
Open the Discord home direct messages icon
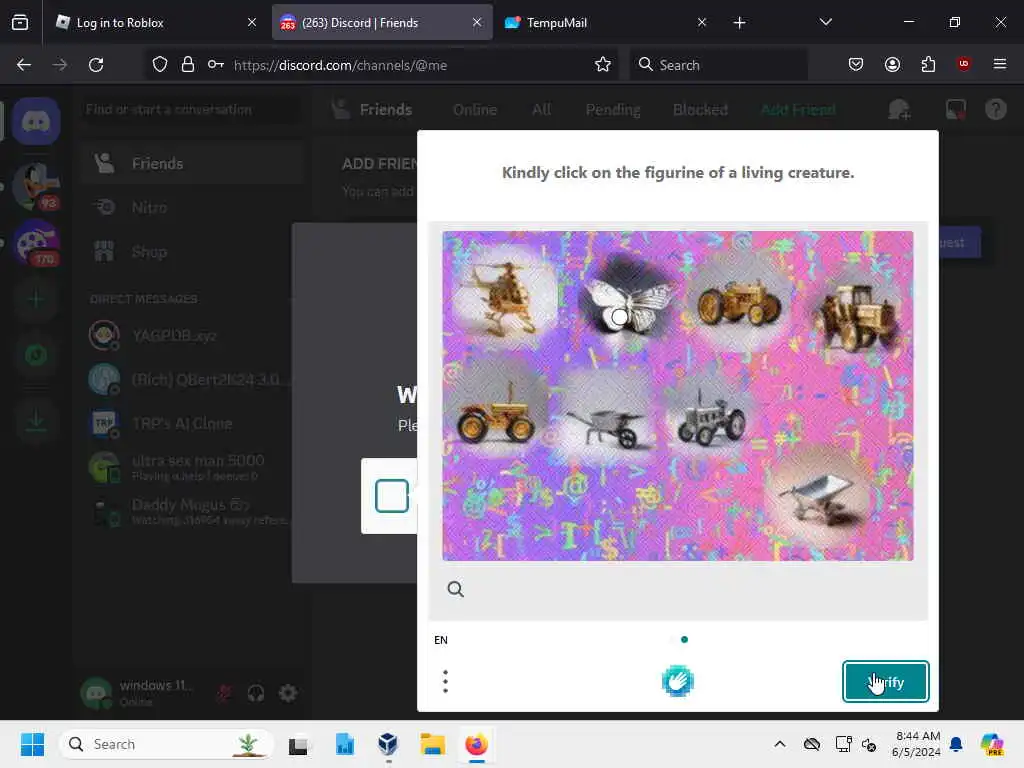click(x=37, y=121)
